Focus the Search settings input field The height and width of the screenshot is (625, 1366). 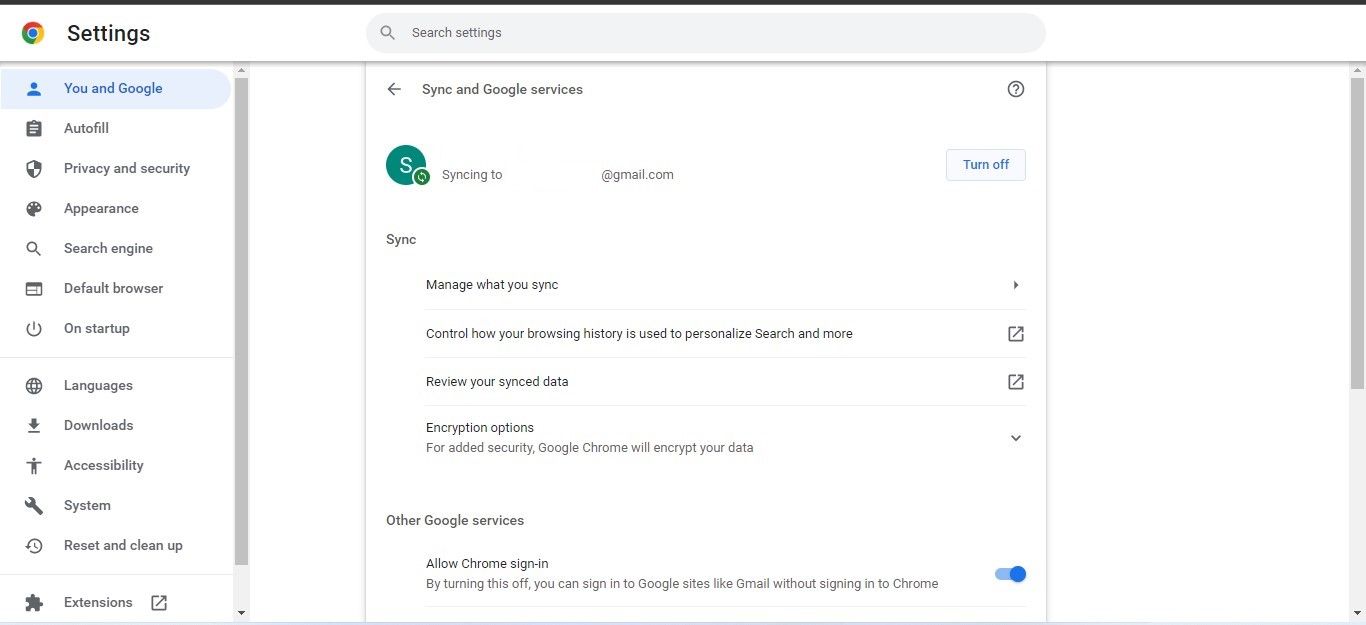tap(706, 33)
